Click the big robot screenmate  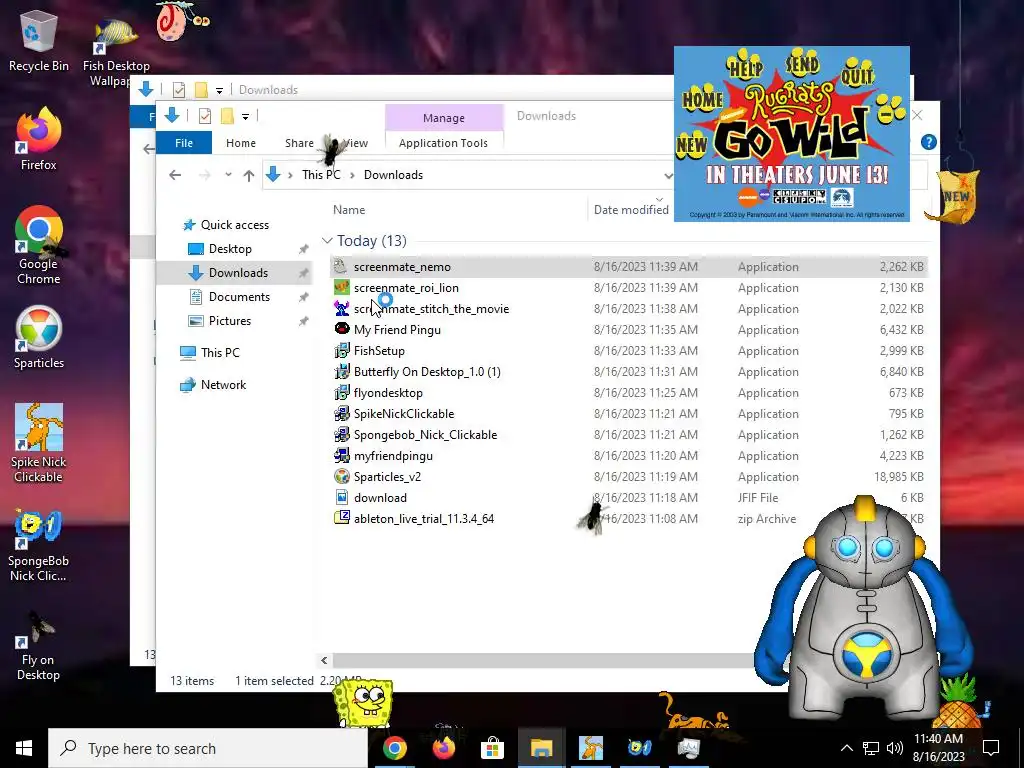(863, 607)
